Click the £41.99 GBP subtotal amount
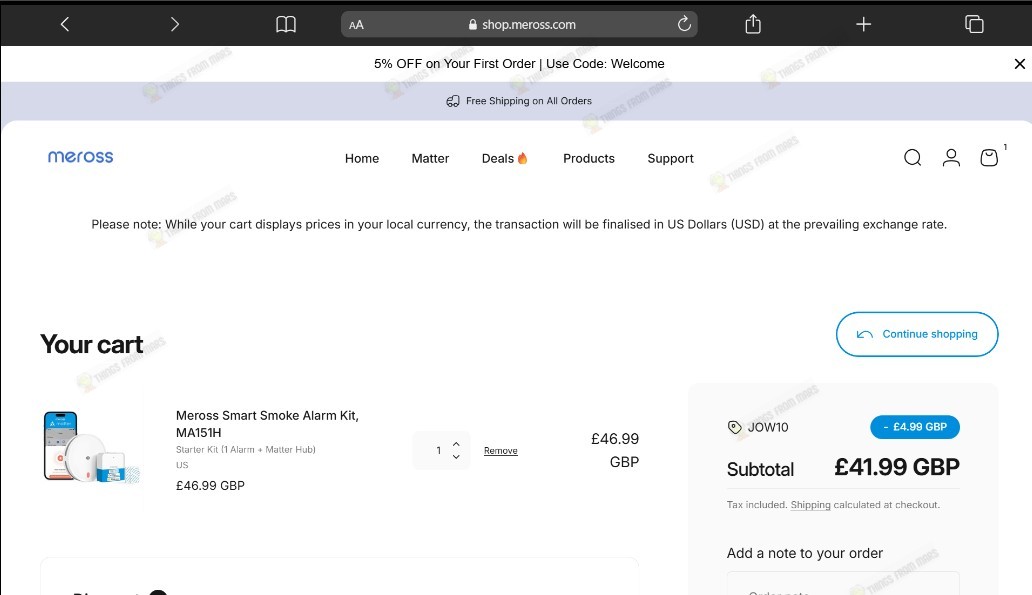This screenshot has width=1032, height=595. pyautogui.click(x=897, y=467)
